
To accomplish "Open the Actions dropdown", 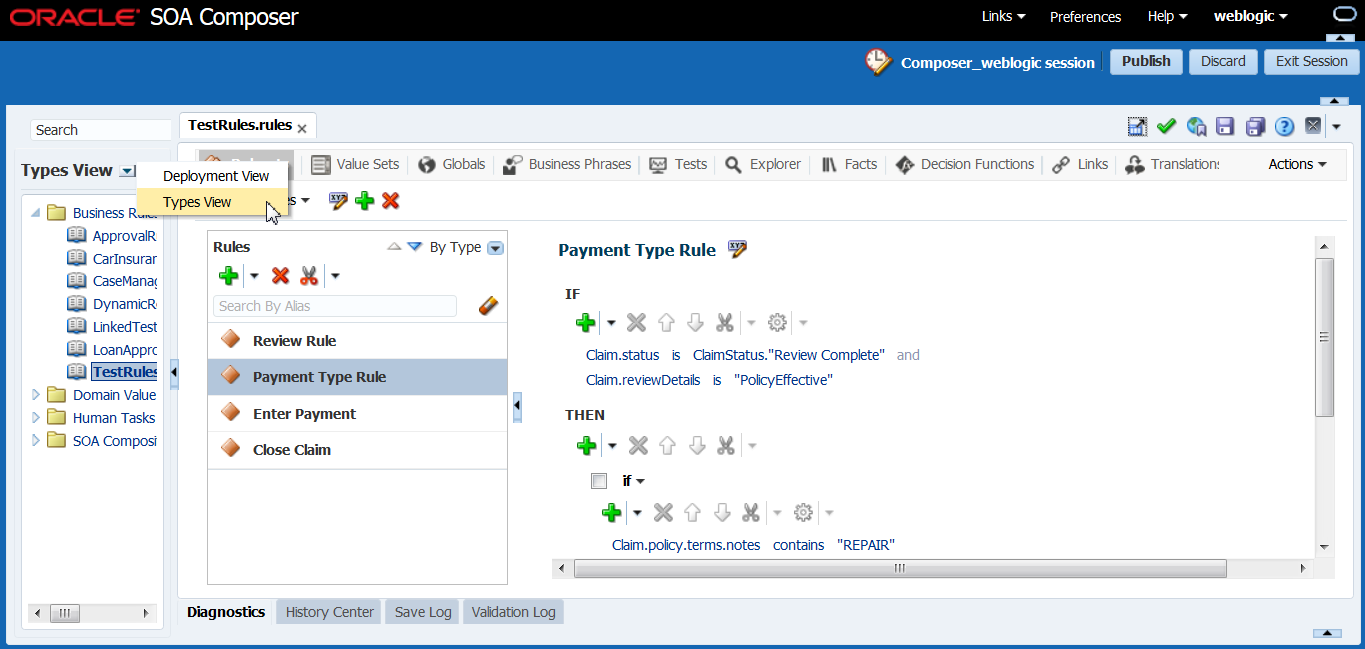I will 1297,164.
